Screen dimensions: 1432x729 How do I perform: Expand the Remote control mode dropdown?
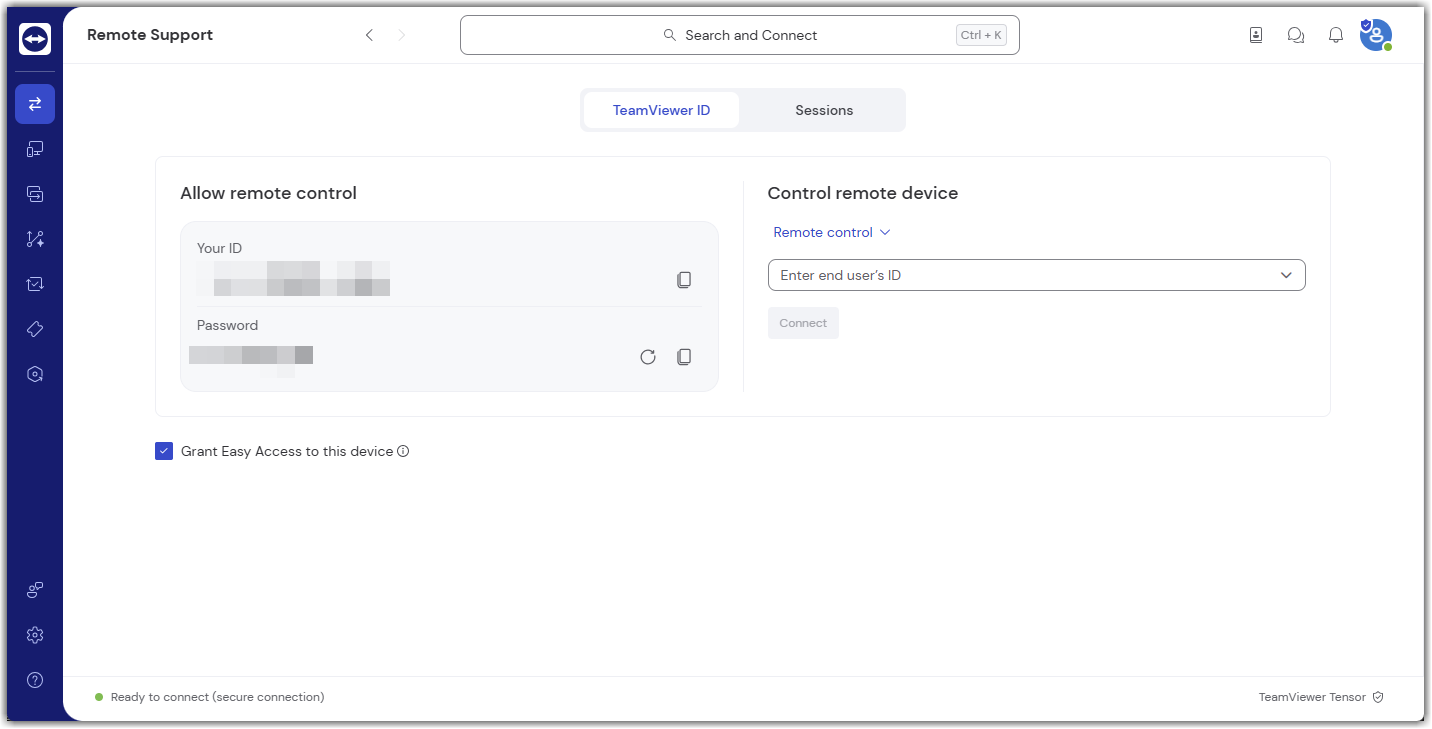pos(831,232)
